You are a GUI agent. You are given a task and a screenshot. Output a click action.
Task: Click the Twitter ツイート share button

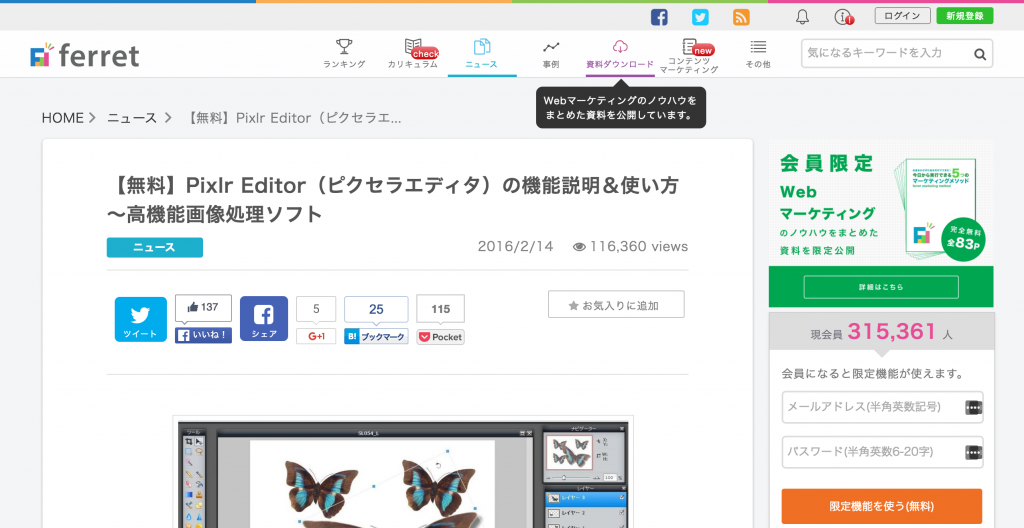pyautogui.click(x=140, y=320)
